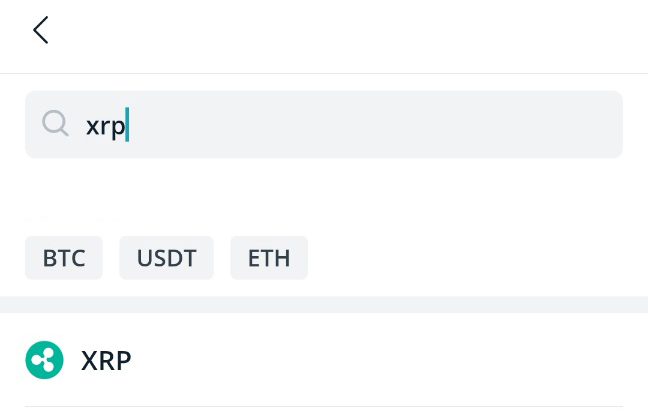Tap the green XRP coin logo

tap(44, 360)
